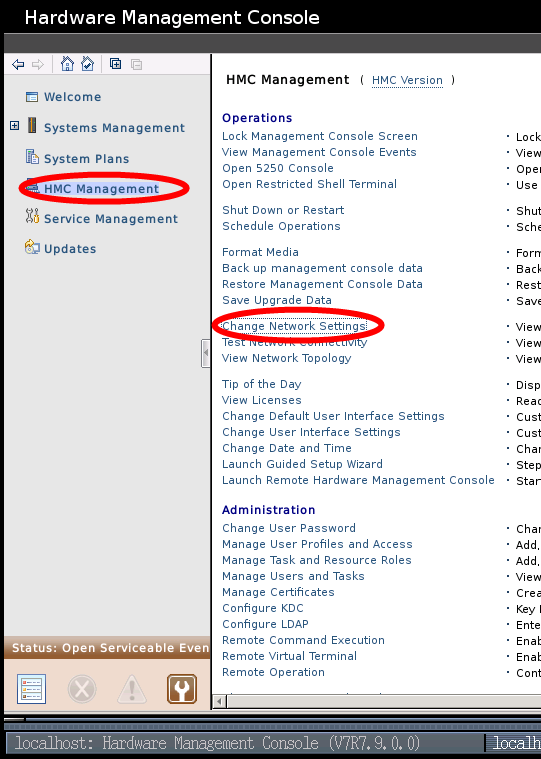Image resolution: width=541 pixels, height=759 pixels.
Task: Open View Licenses link
Action: 262,400
